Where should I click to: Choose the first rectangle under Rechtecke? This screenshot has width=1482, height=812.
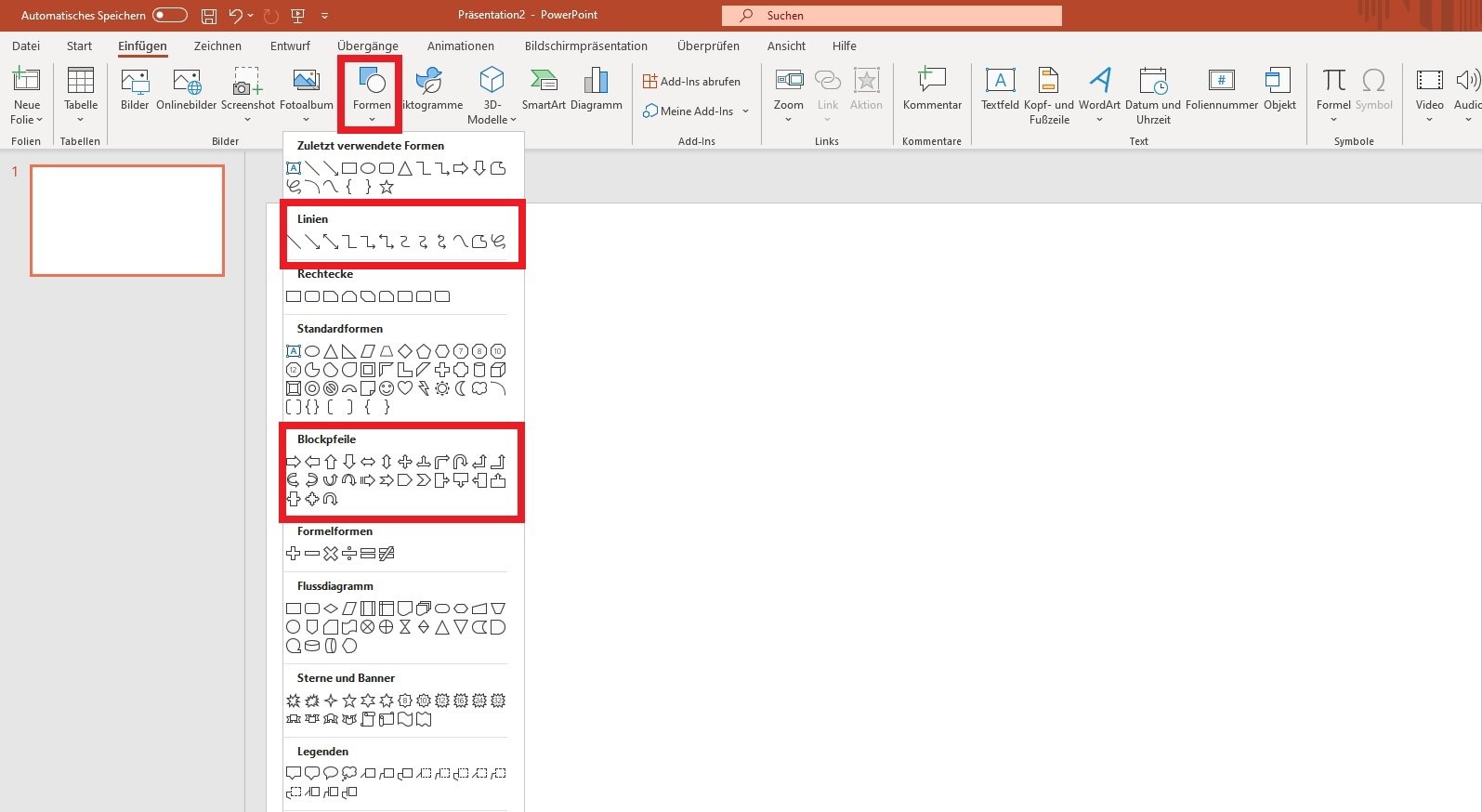pyautogui.click(x=294, y=296)
